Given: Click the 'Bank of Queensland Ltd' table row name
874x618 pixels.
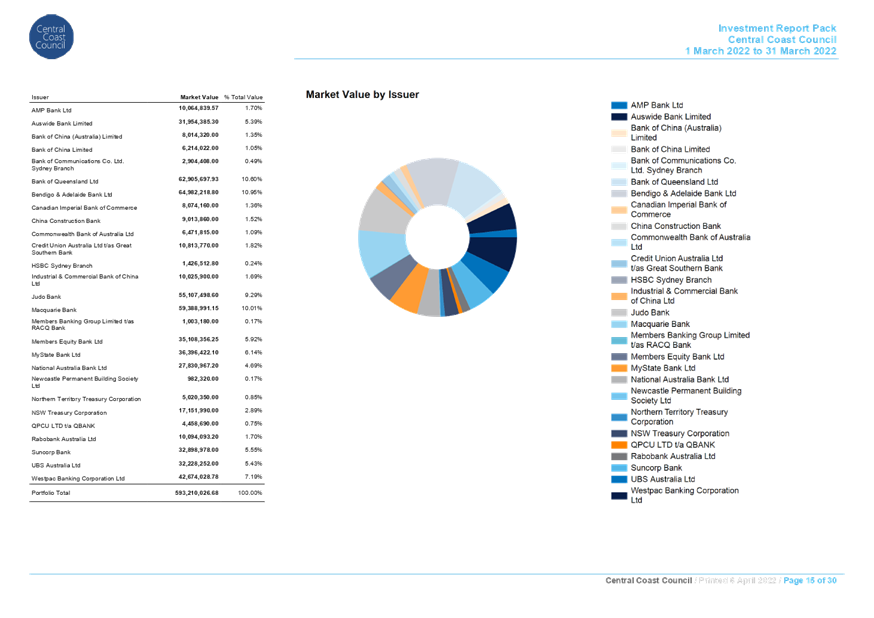Looking at the screenshot, I should [65, 182].
